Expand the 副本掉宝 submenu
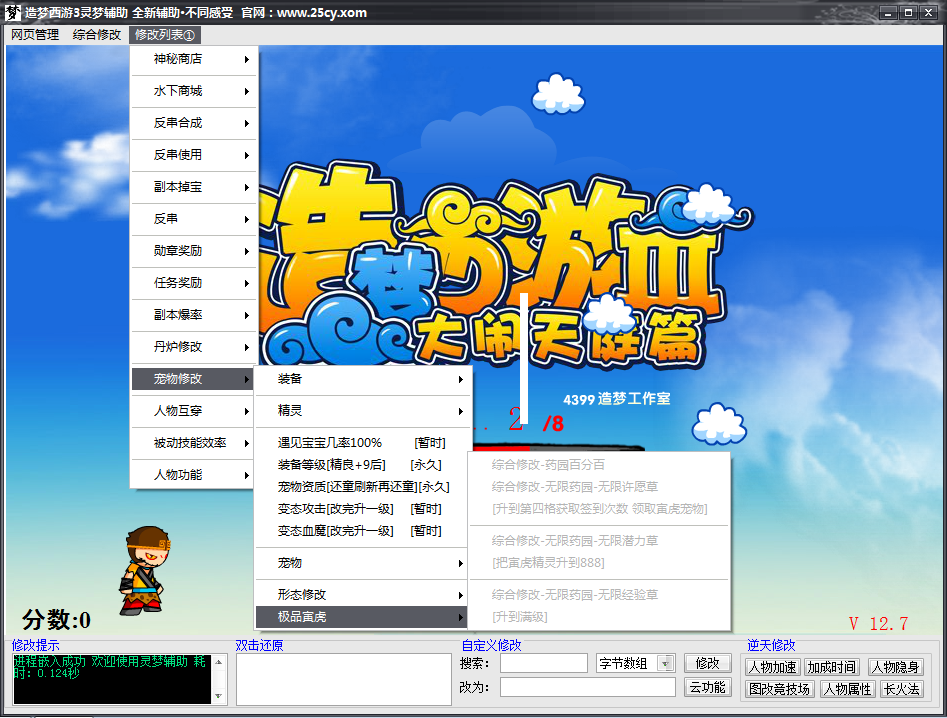This screenshot has width=947, height=718. pyautogui.click(x=194, y=187)
